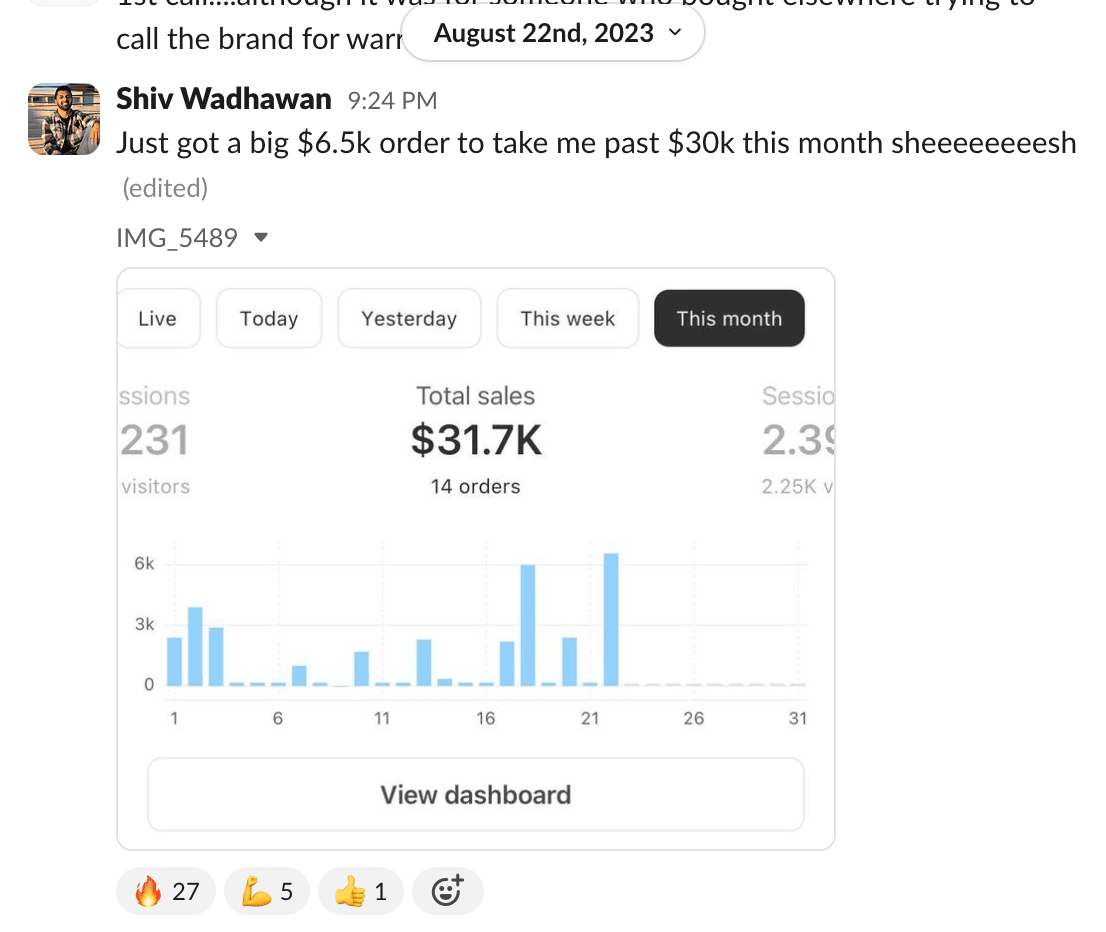Click the tallest bar at day 22
Image resolution: width=1106 pixels, height=932 pixels.
[x=611, y=619]
